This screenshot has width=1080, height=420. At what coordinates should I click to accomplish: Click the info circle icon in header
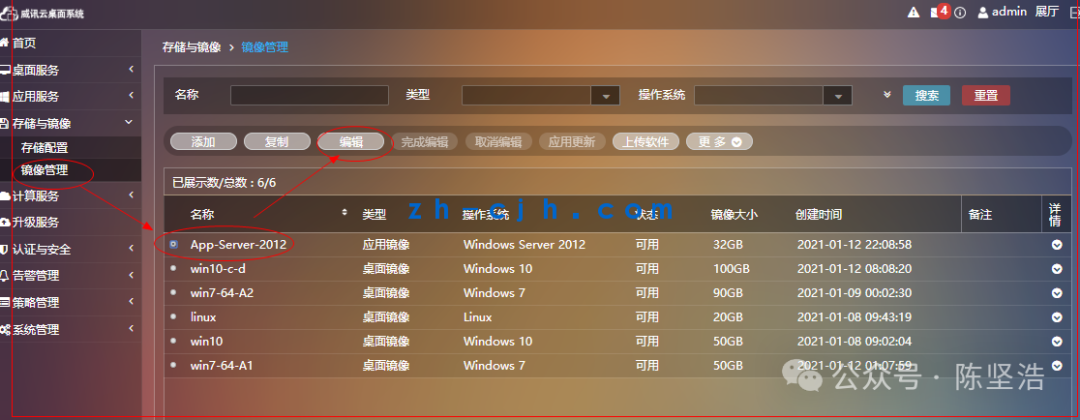(959, 12)
